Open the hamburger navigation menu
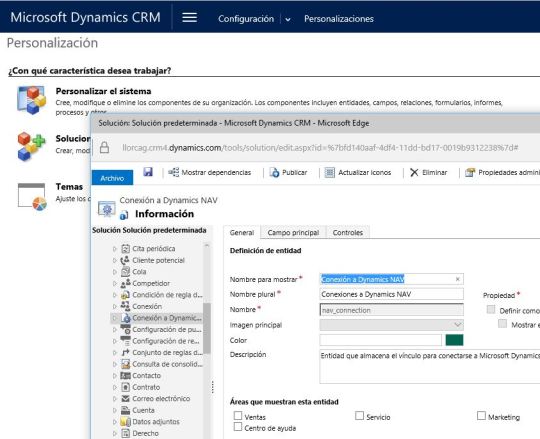The image size is (540, 439). pos(189,18)
